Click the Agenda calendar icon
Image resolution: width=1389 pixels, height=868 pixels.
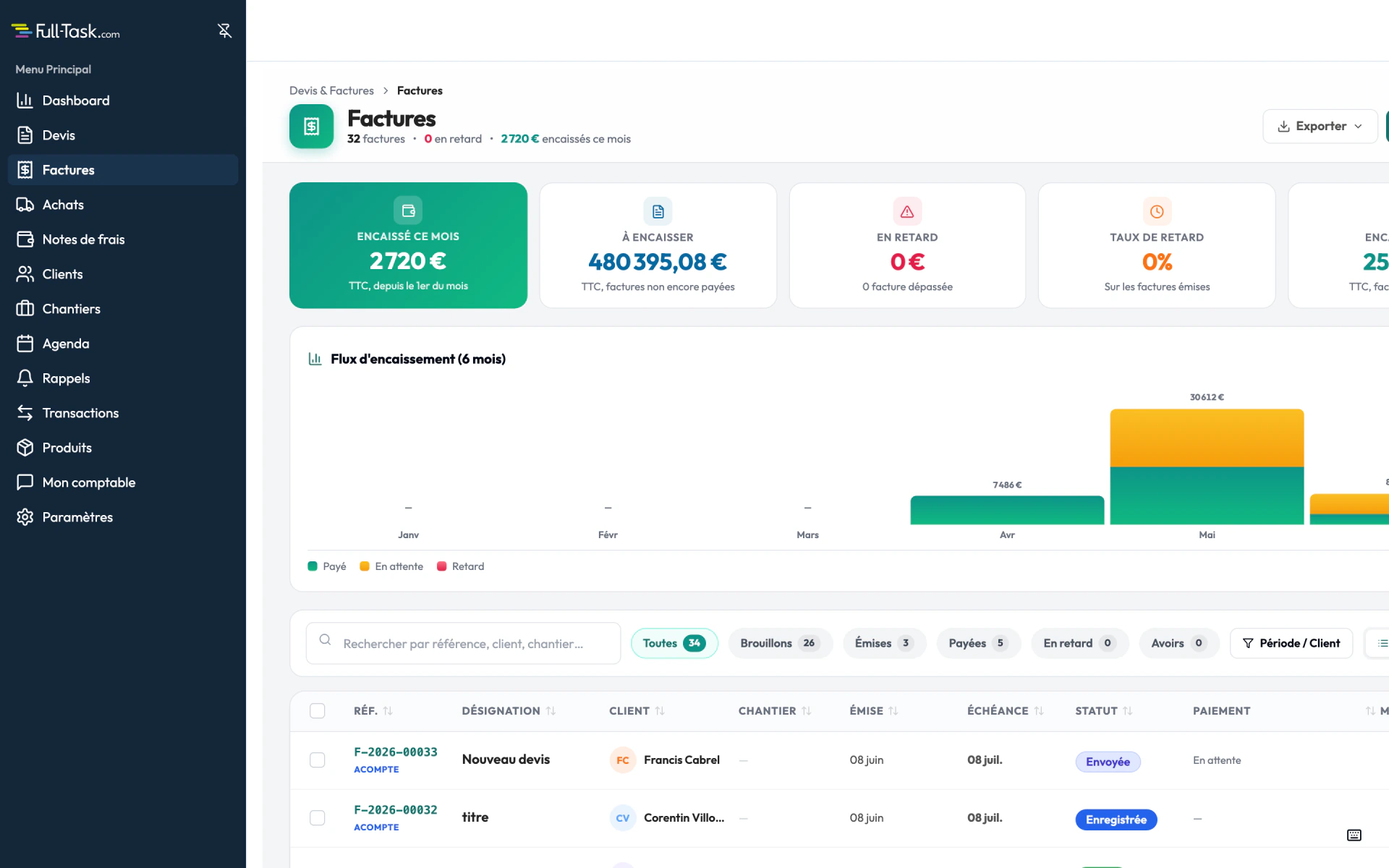pyautogui.click(x=25, y=344)
